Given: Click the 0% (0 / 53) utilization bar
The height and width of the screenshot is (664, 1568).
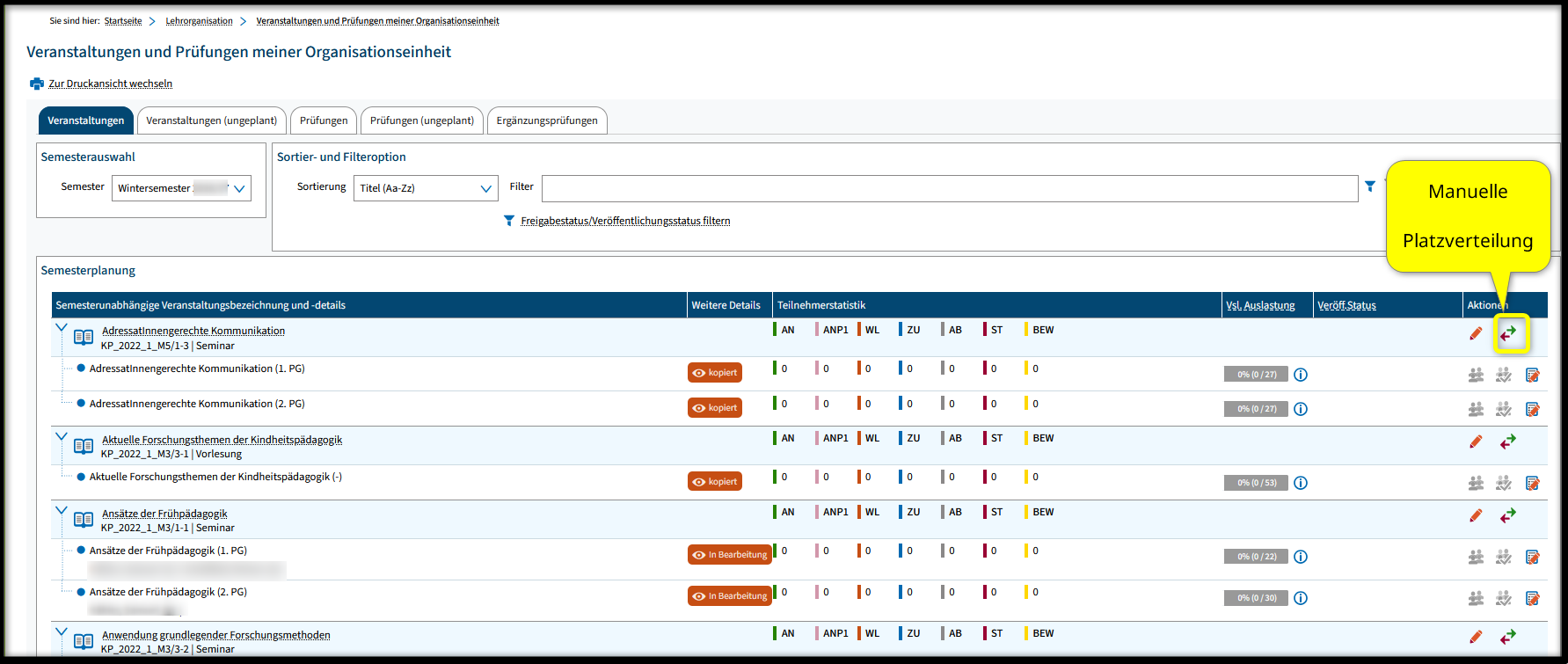Looking at the screenshot, I should pos(1256,483).
